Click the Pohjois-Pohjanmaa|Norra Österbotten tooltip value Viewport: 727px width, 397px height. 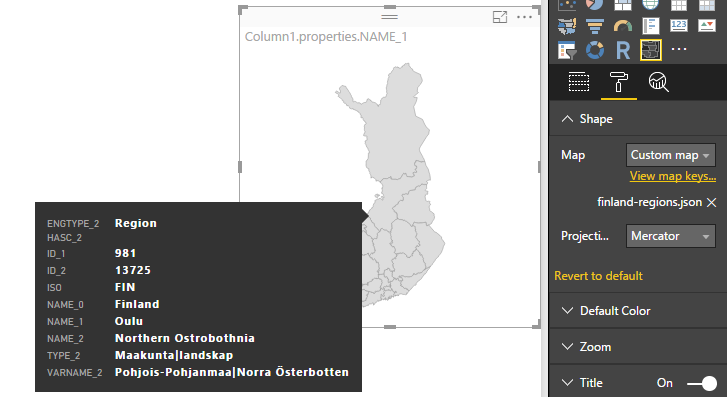point(232,372)
